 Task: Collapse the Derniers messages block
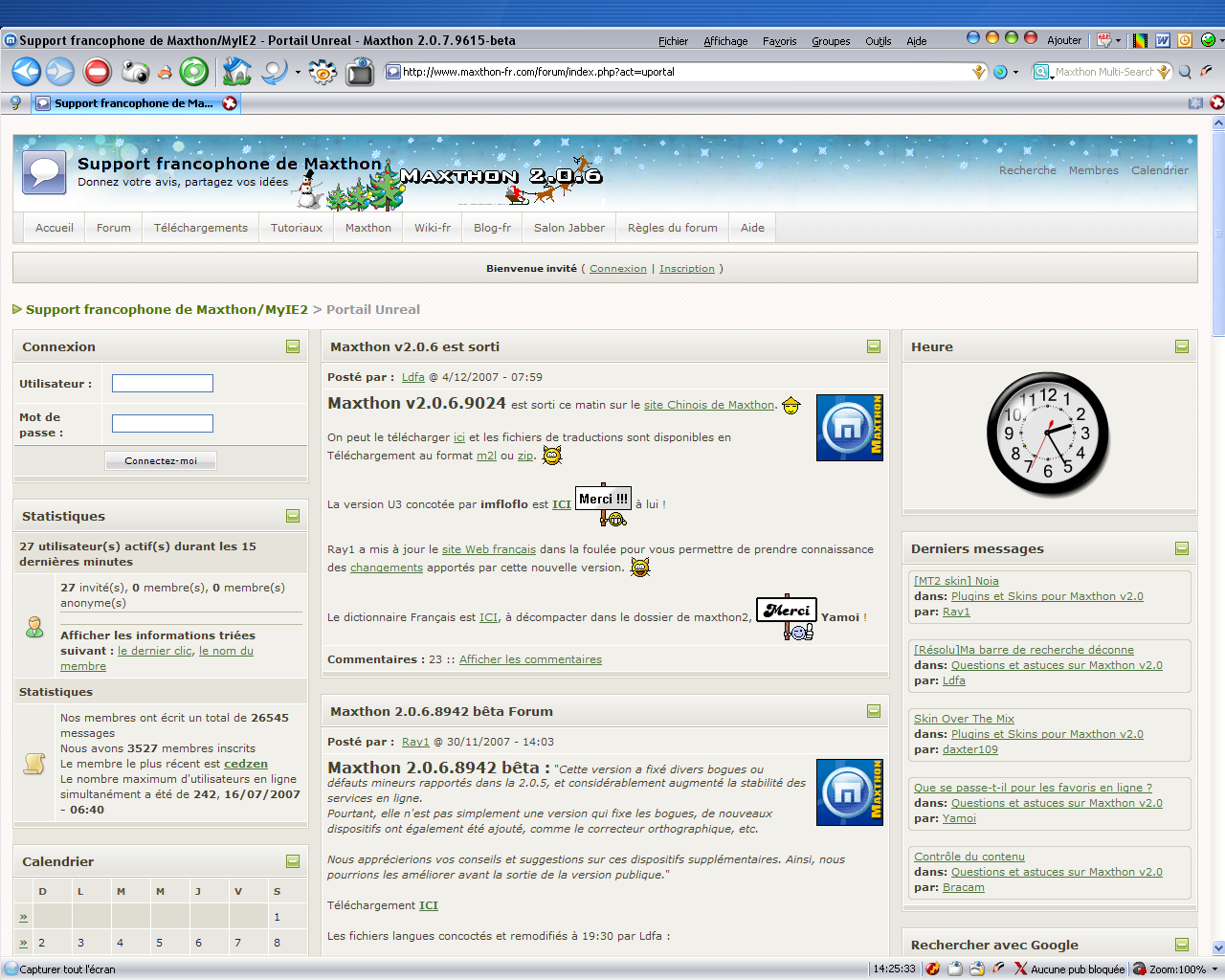(1182, 548)
